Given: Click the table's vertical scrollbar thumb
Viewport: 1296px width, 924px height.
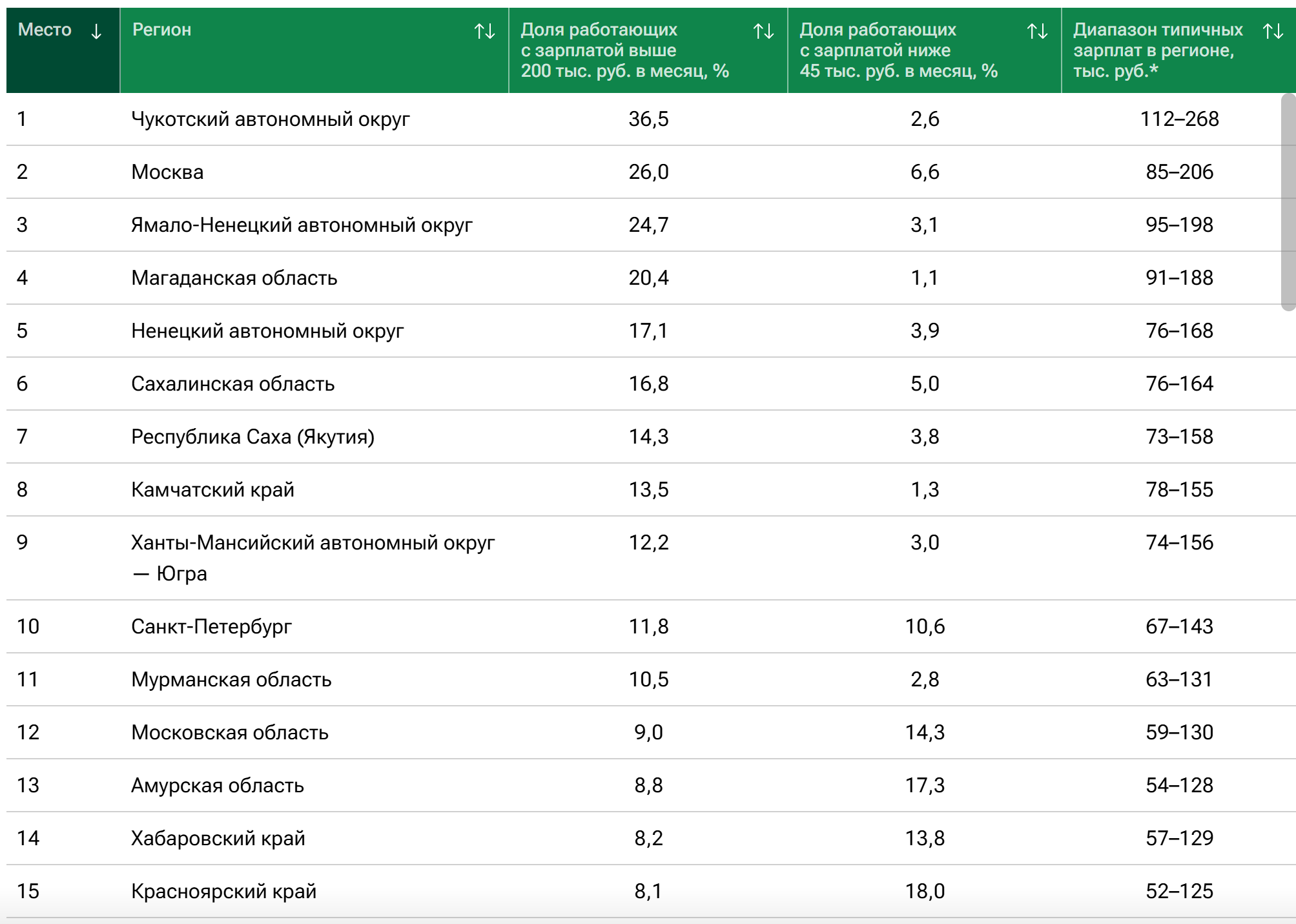Looking at the screenshot, I should [1288, 201].
